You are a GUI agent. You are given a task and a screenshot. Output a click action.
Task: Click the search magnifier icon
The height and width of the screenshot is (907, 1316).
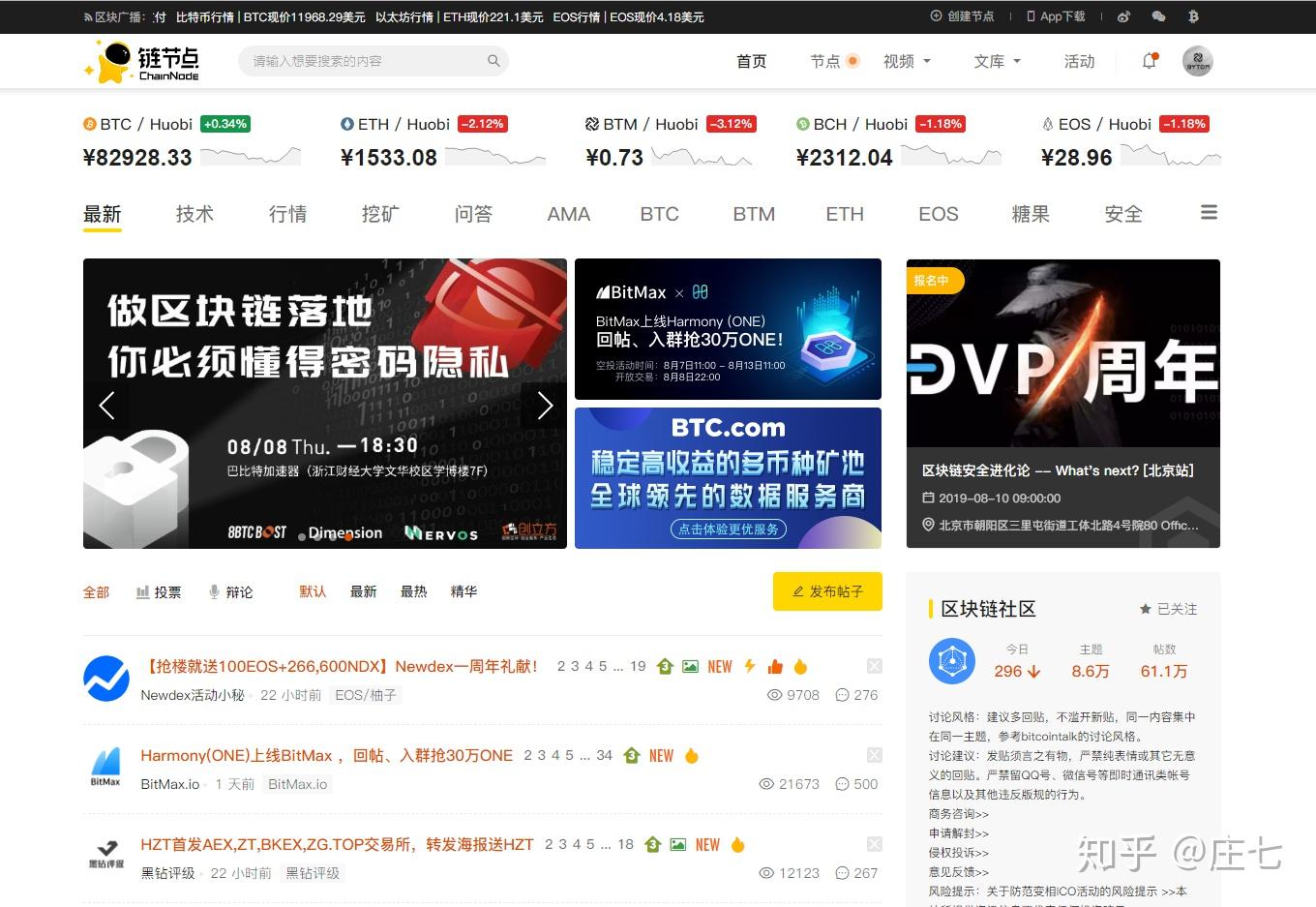coord(493,61)
